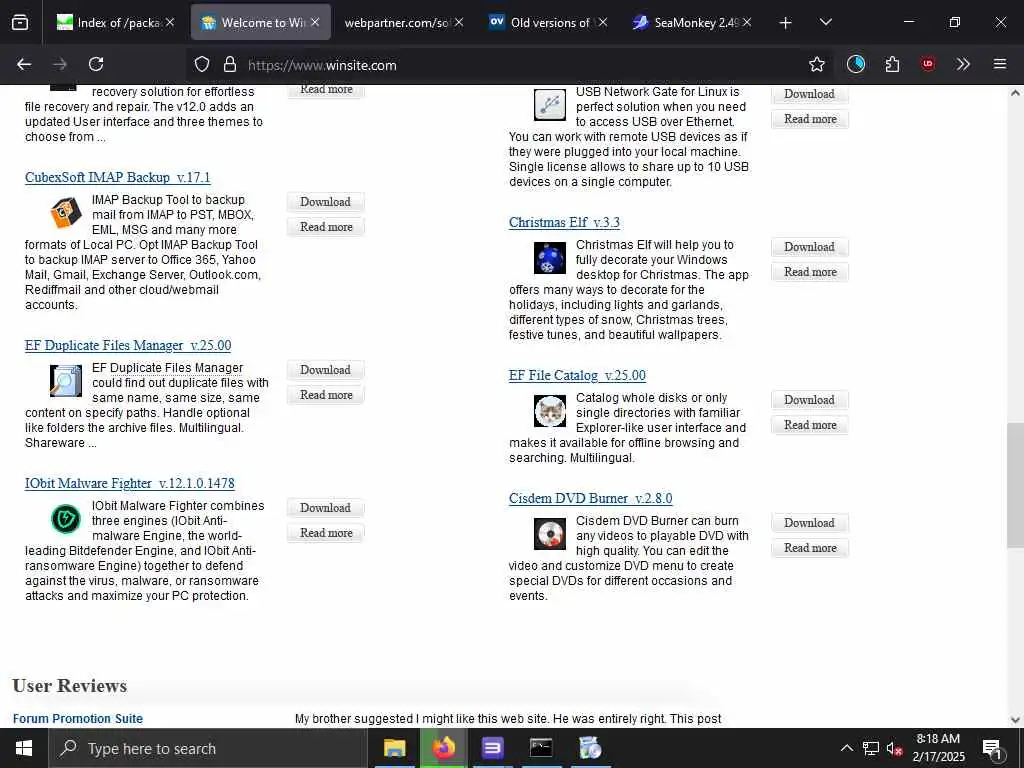Click the muted volume tray icon
Screen dimensions: 1024x768
point(895,748)
